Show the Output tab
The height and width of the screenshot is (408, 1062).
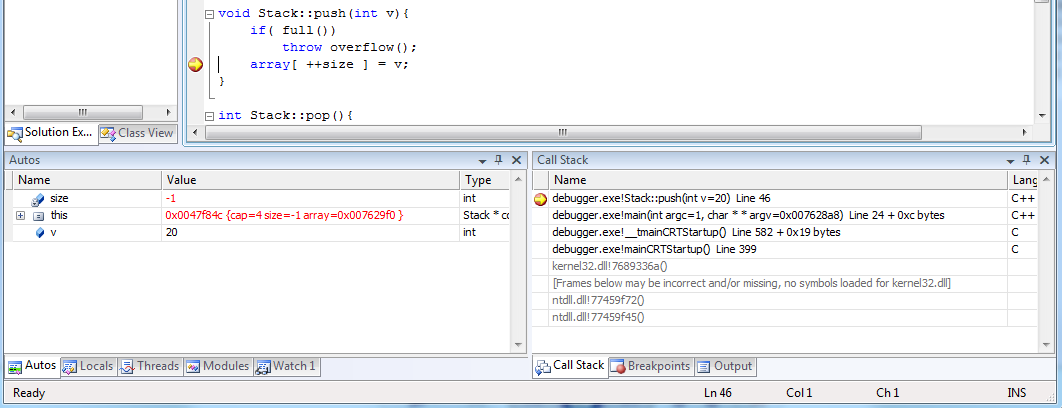725,367
